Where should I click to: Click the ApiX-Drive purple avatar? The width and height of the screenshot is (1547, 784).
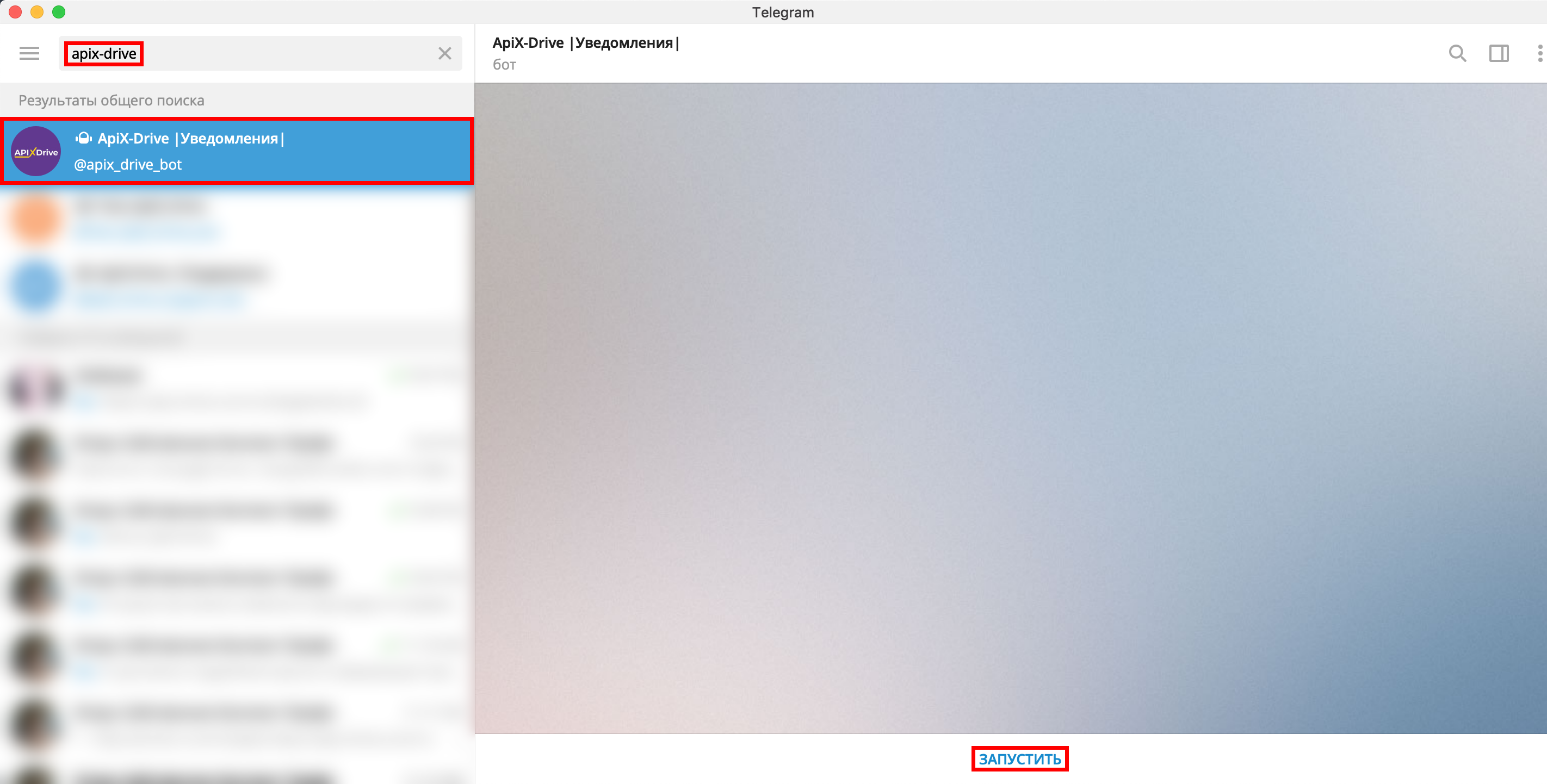coord(36,151)
